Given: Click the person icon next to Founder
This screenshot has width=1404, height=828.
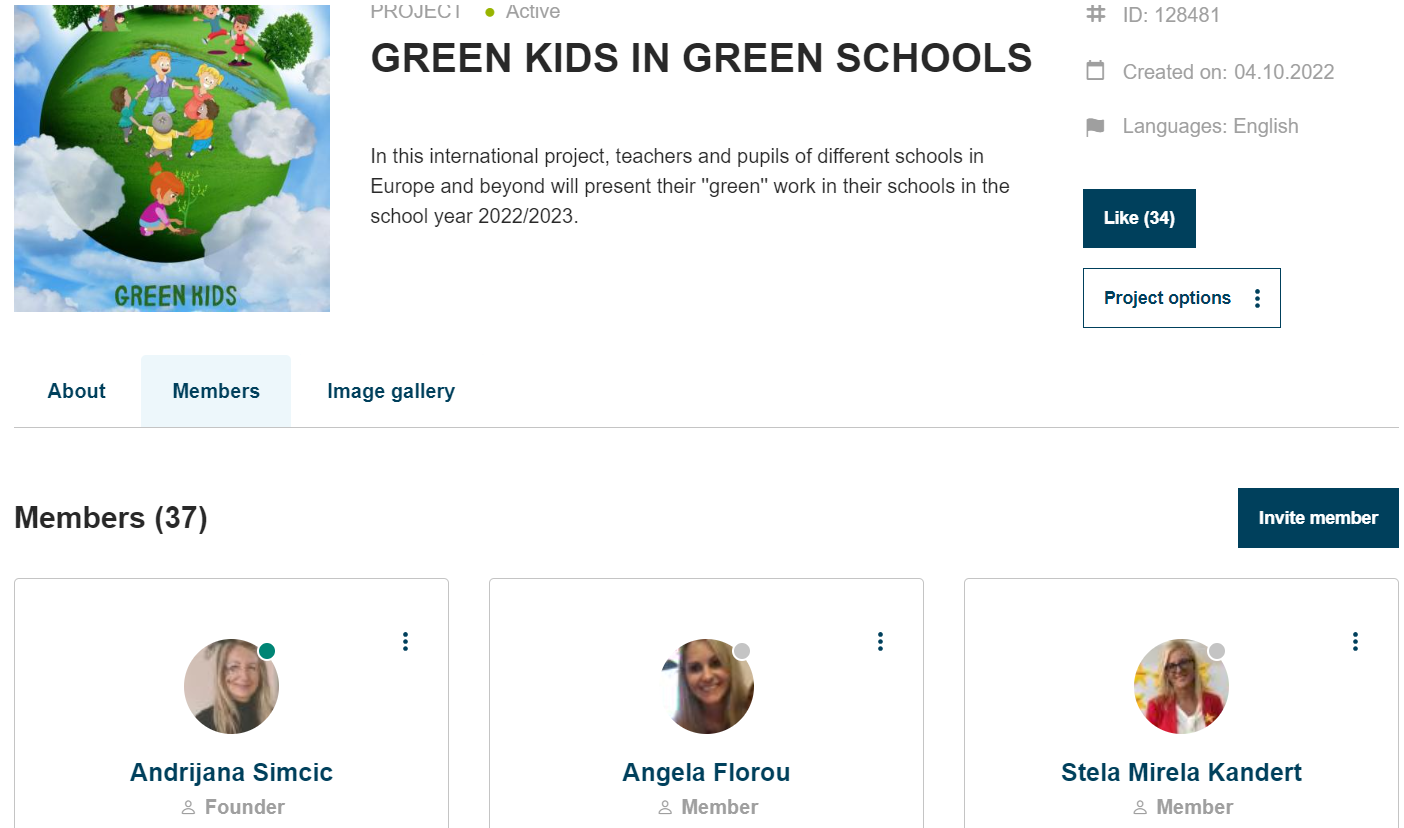Looking at the screenshot, I should pos(188,807).
